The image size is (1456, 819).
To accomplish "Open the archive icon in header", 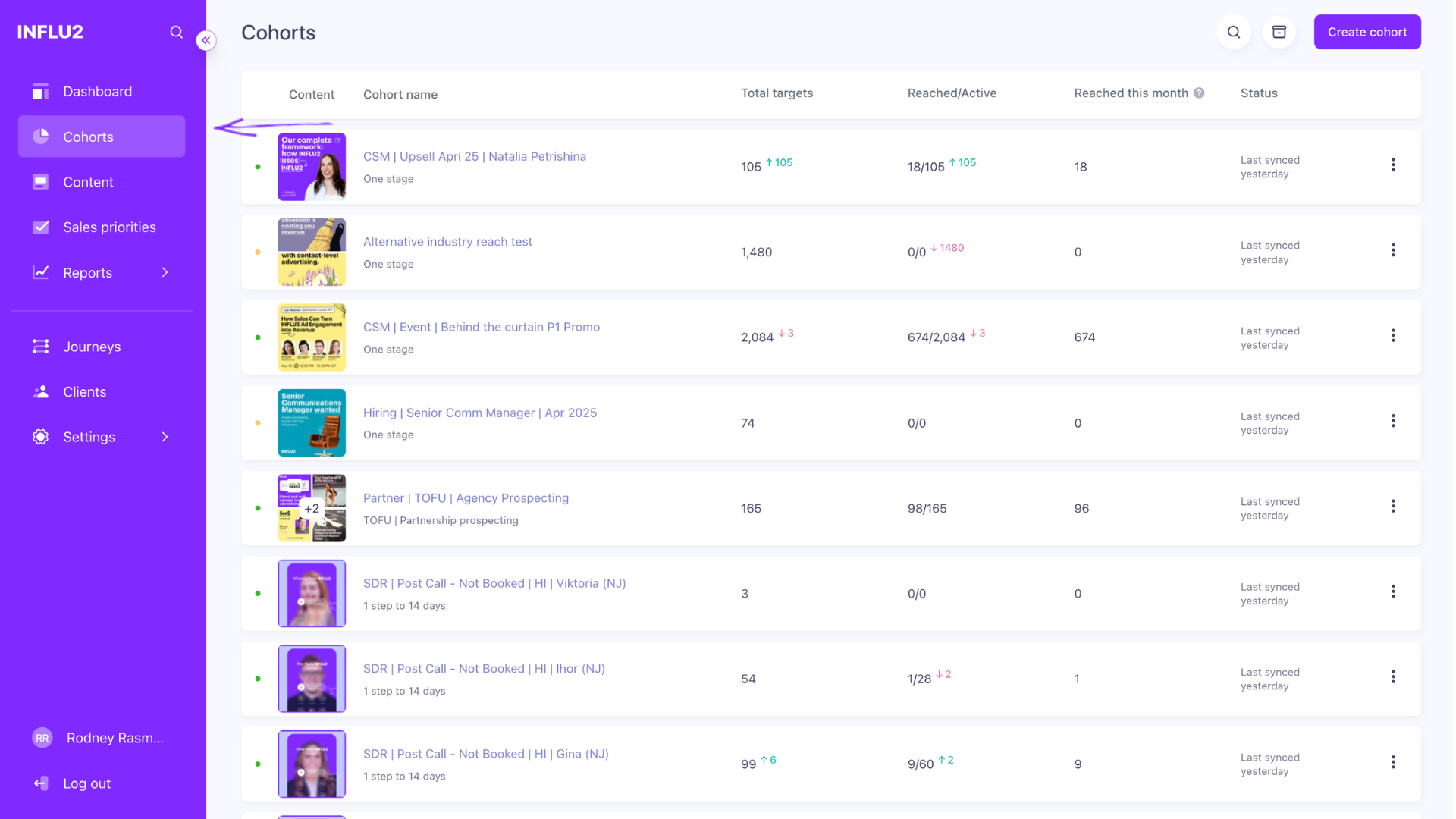I will tap(1279, 32).
